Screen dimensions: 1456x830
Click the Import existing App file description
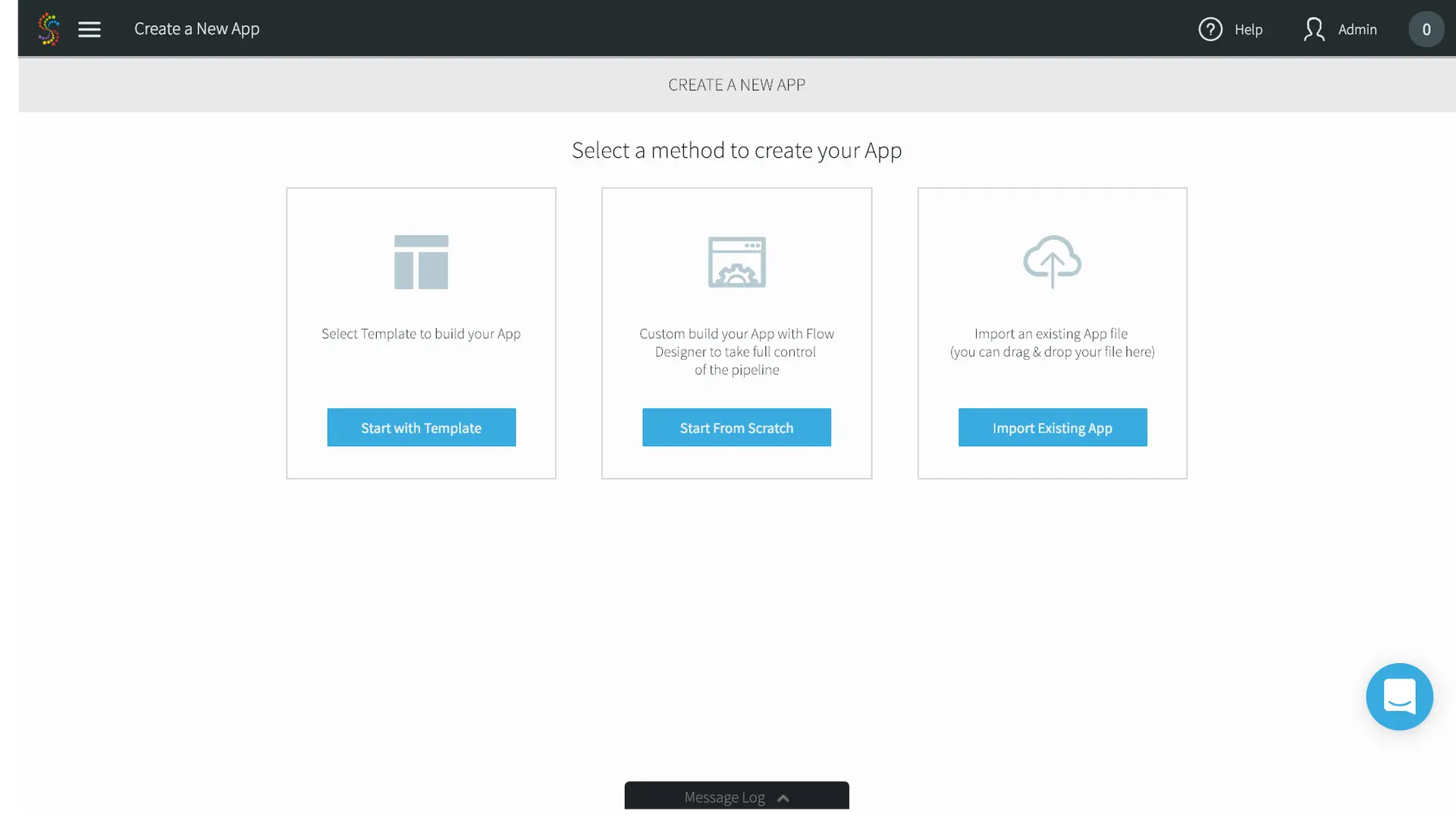[1052, 343]
